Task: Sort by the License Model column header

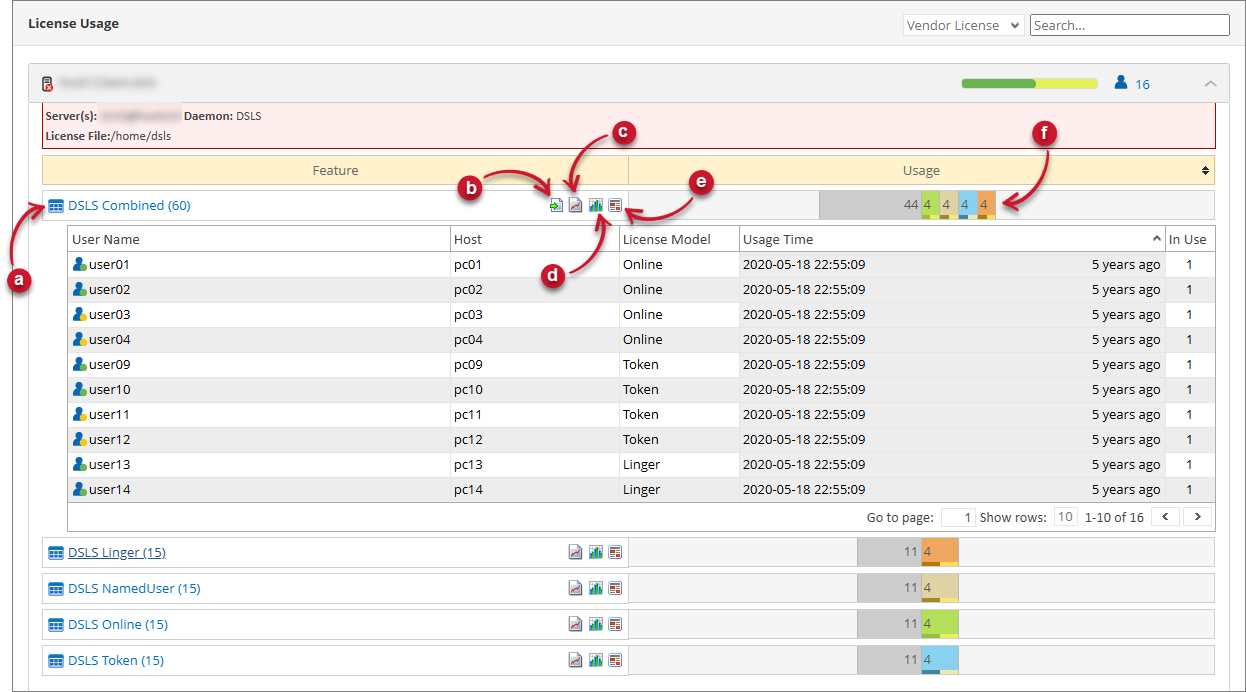Action: tap(679, 239)
